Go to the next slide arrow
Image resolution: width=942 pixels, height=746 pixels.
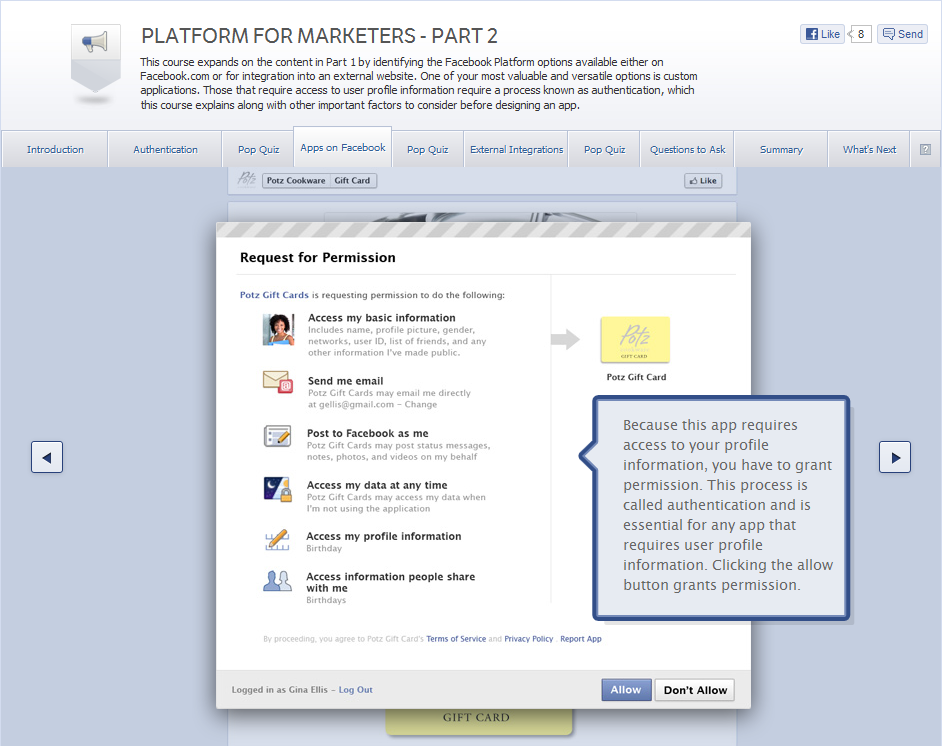[x=895, y=458]
